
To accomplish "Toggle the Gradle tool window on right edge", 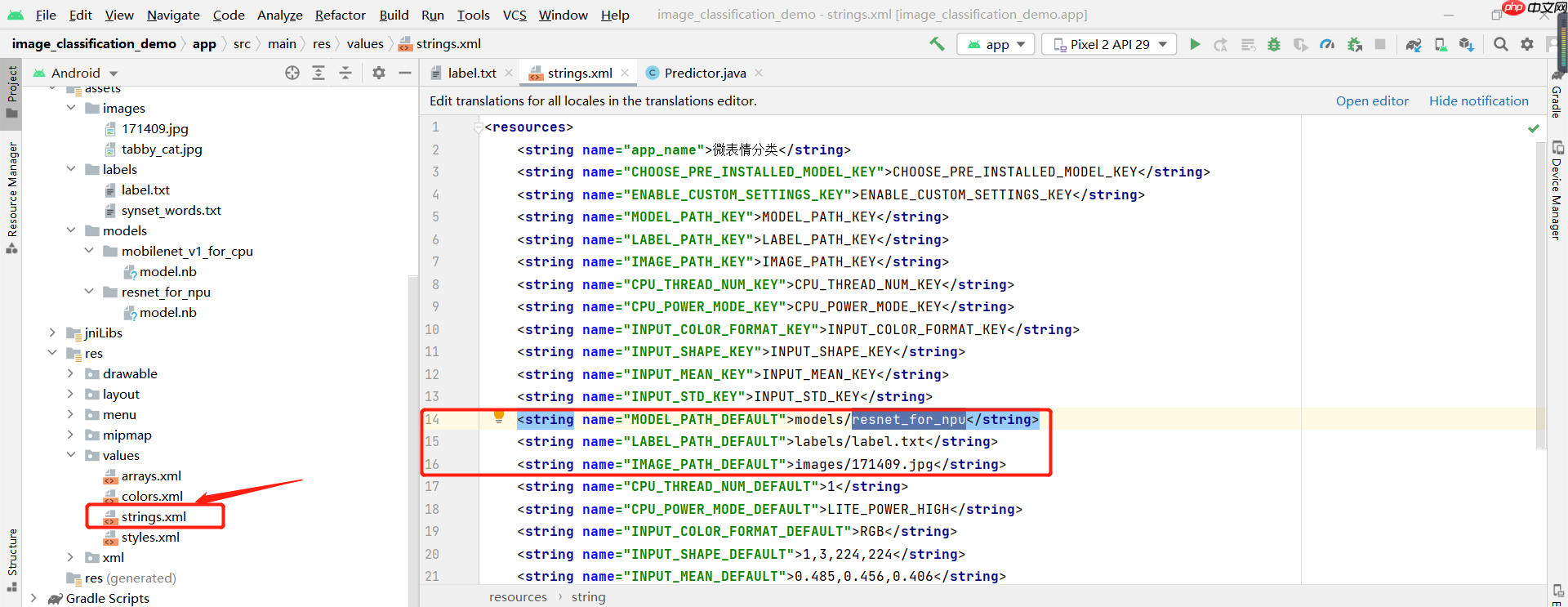I will [1557, 96].
